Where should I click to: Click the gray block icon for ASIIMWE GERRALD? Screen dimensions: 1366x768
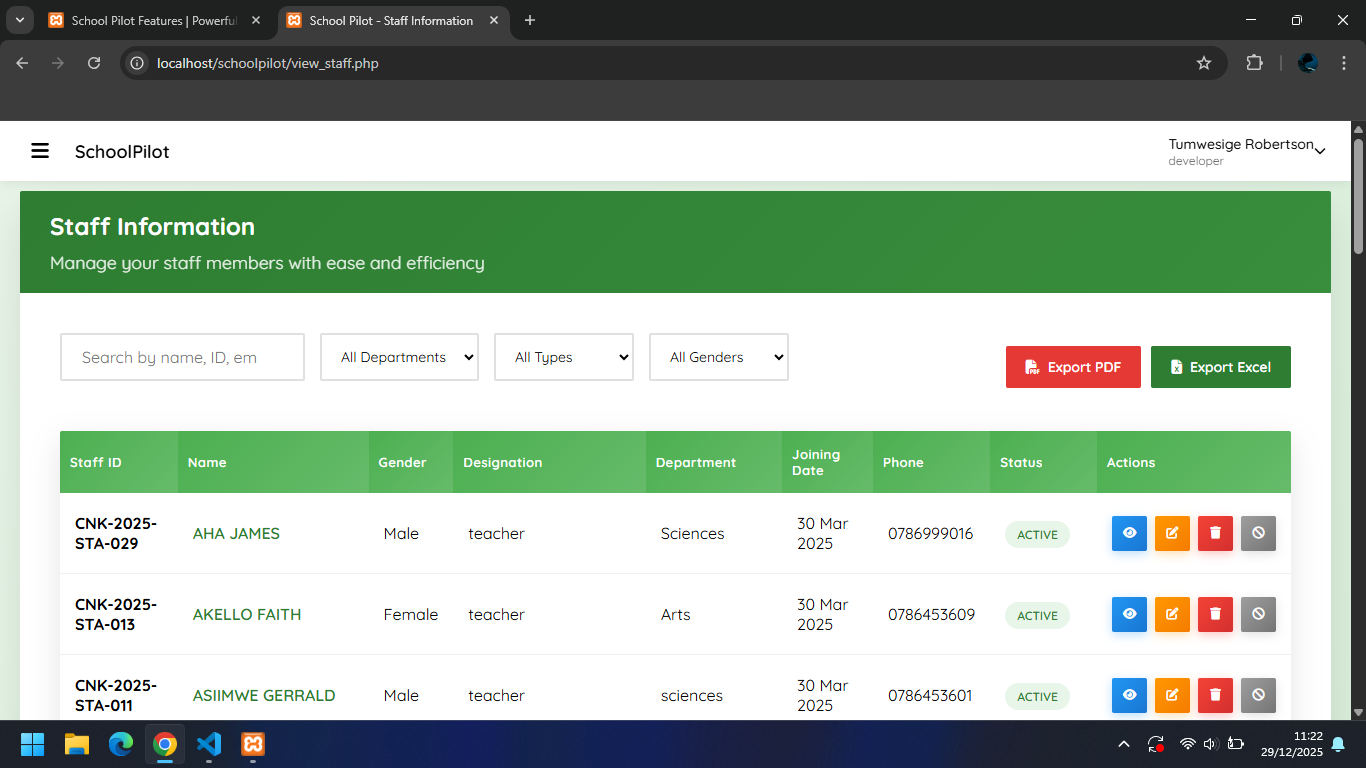pyautogui.click(x=1258, y=695)
